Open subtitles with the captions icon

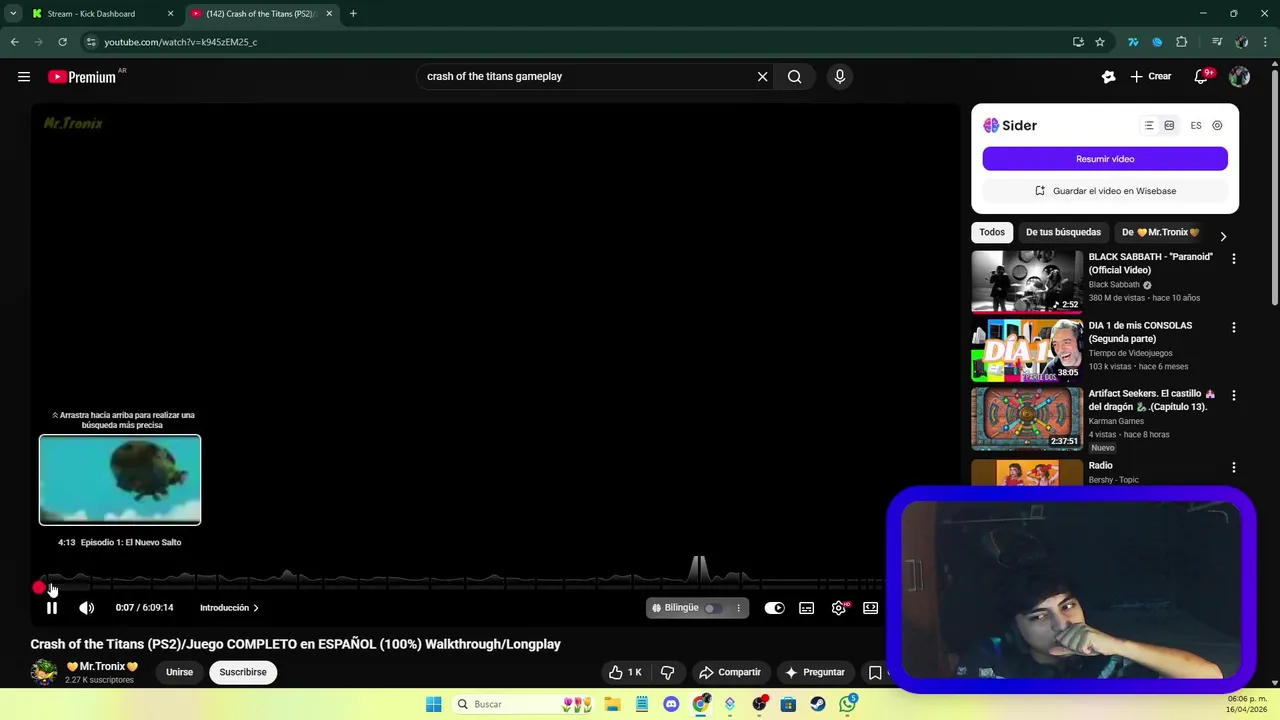807,608
